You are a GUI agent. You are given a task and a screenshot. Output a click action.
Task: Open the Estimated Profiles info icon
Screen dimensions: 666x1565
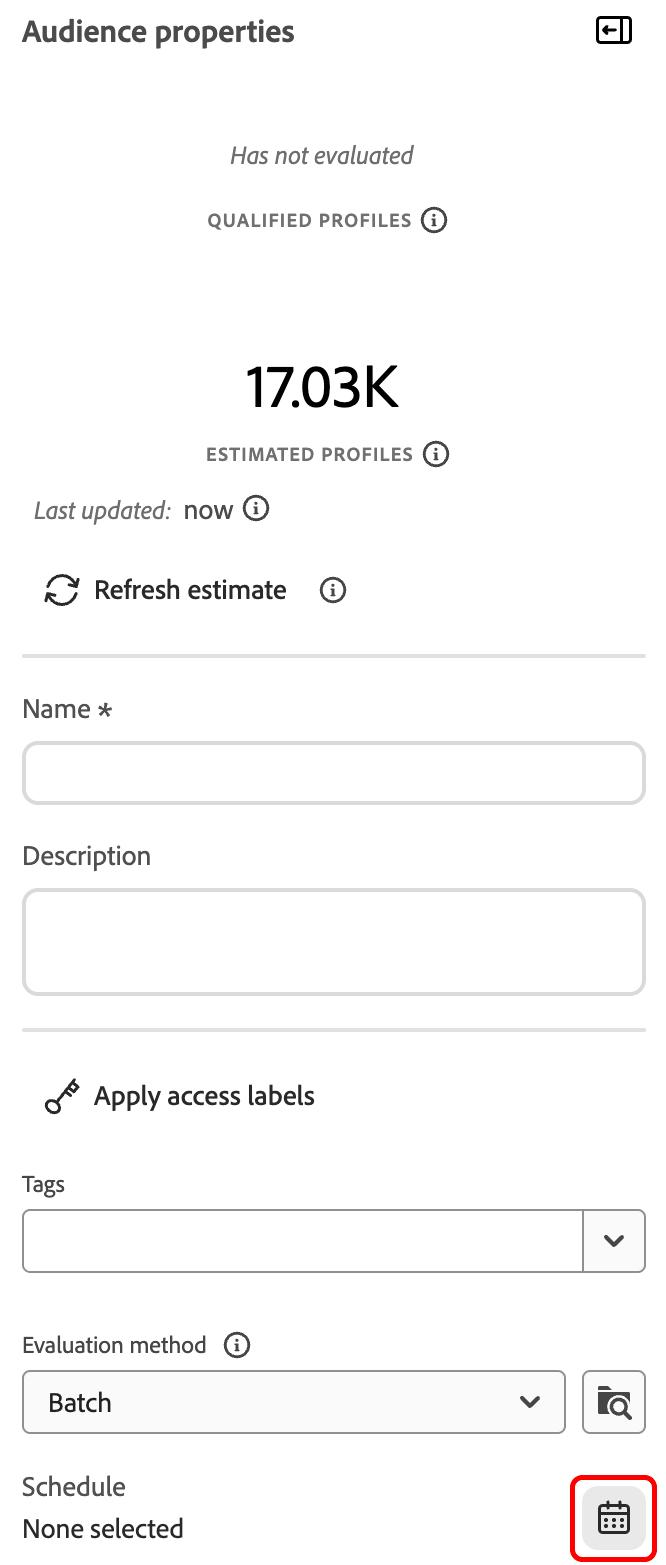(x=436, y=454)
